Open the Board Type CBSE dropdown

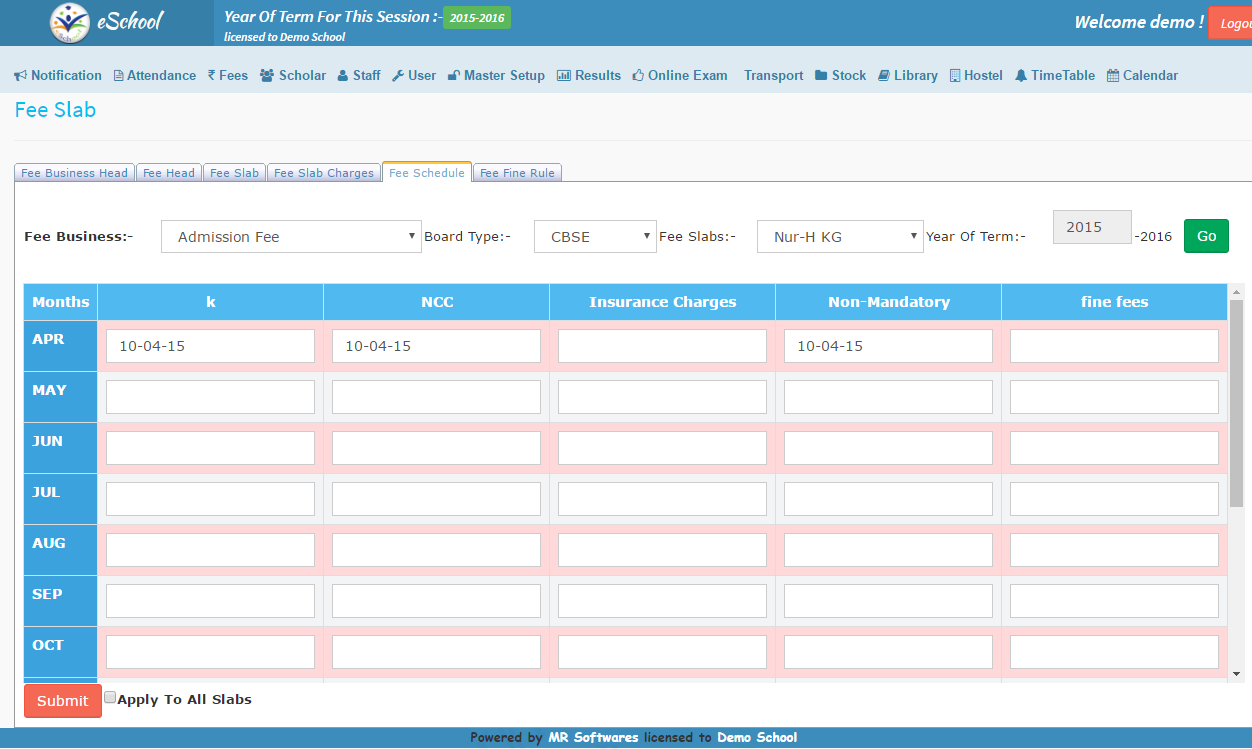click(x=595, y=237)
